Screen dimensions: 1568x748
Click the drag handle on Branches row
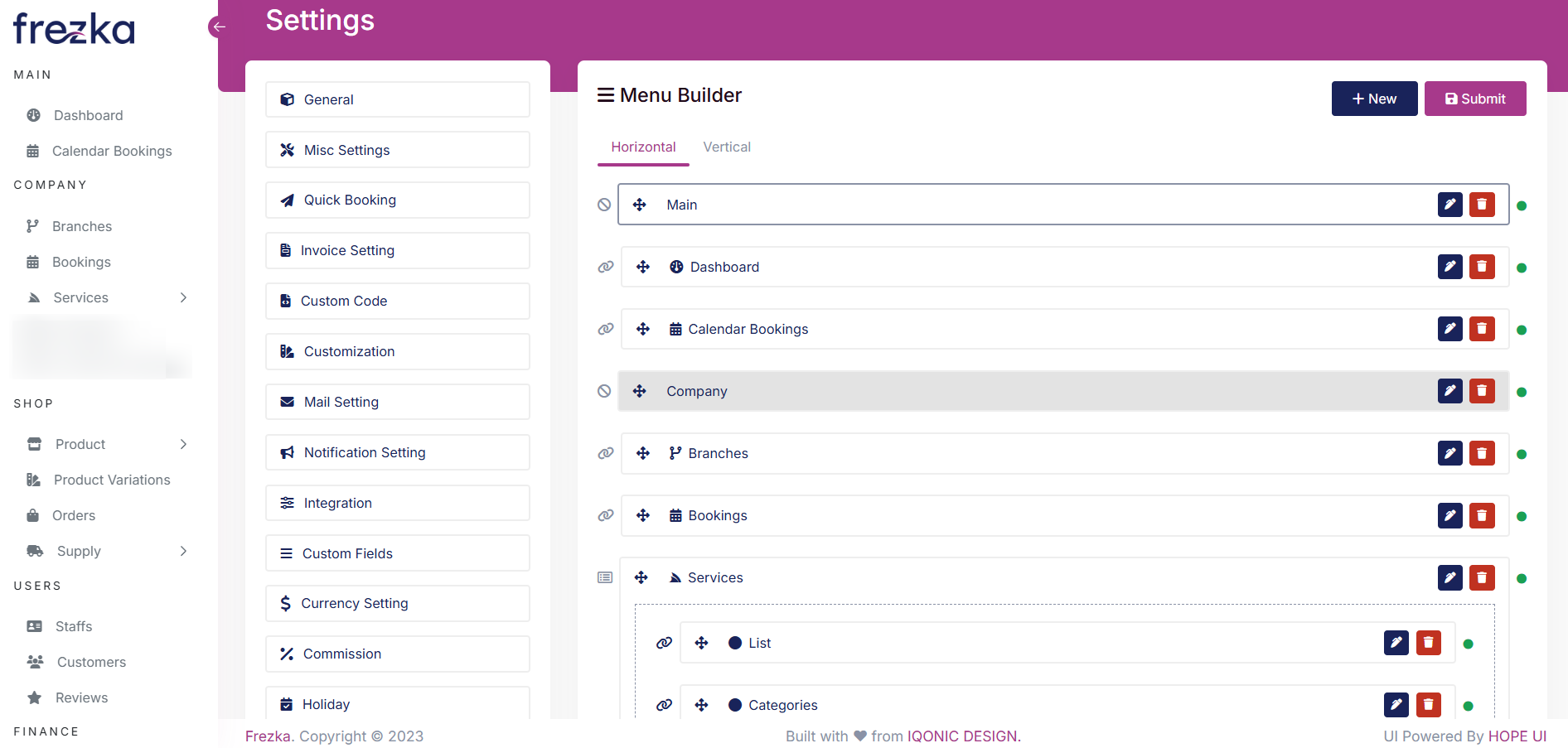tap(643, 453)
